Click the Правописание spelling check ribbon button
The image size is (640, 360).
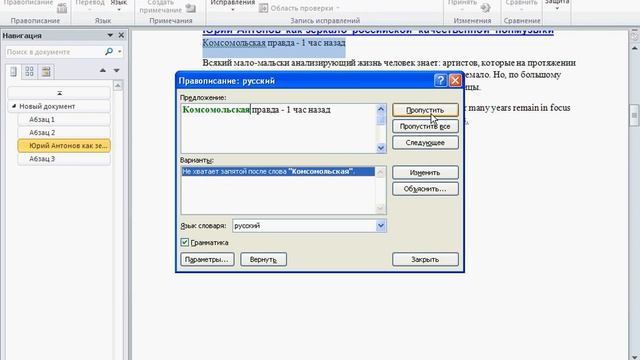tap(35, 6)
